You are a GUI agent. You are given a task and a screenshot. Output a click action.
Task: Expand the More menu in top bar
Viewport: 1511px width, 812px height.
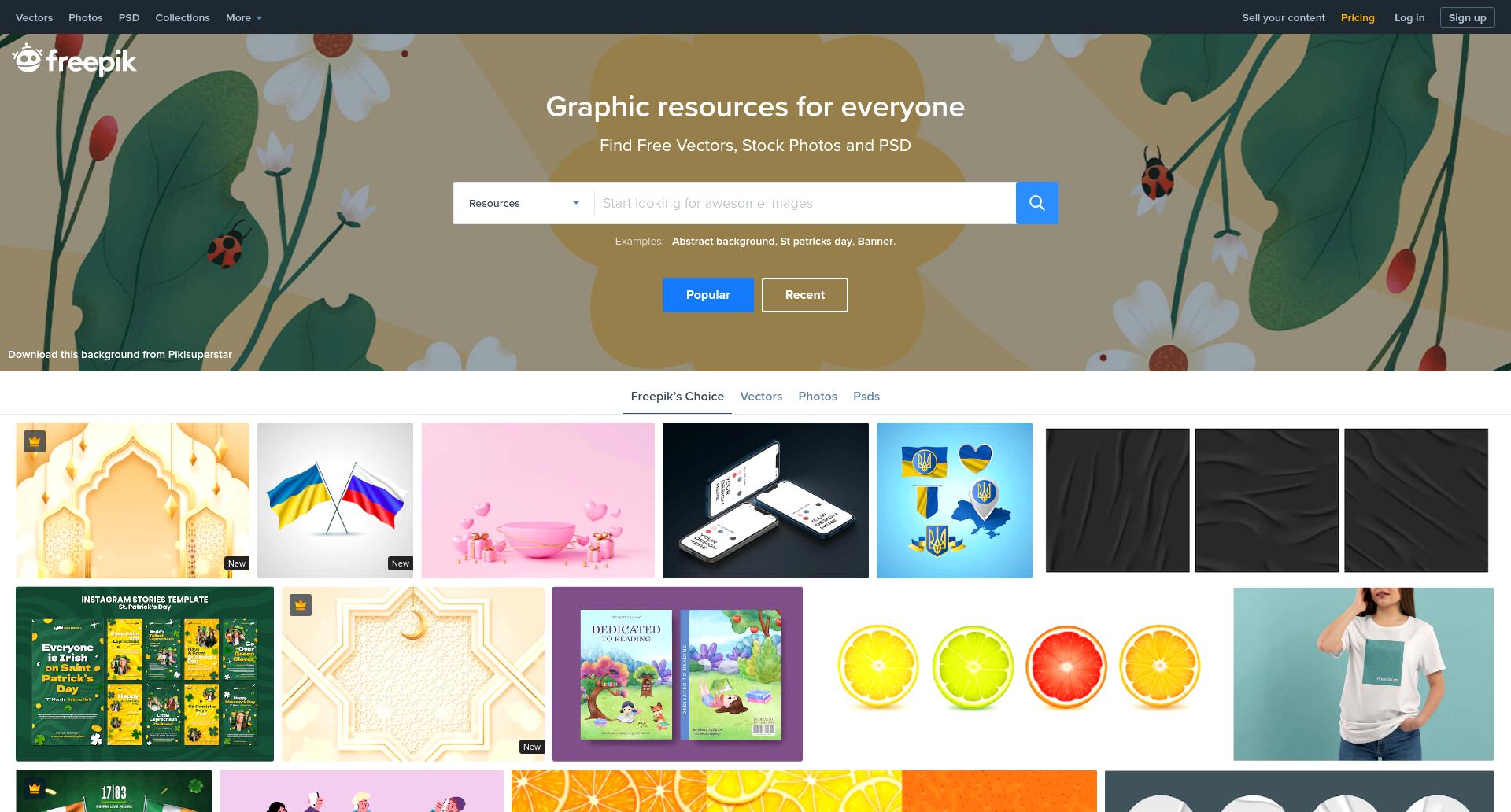(244, 17)
